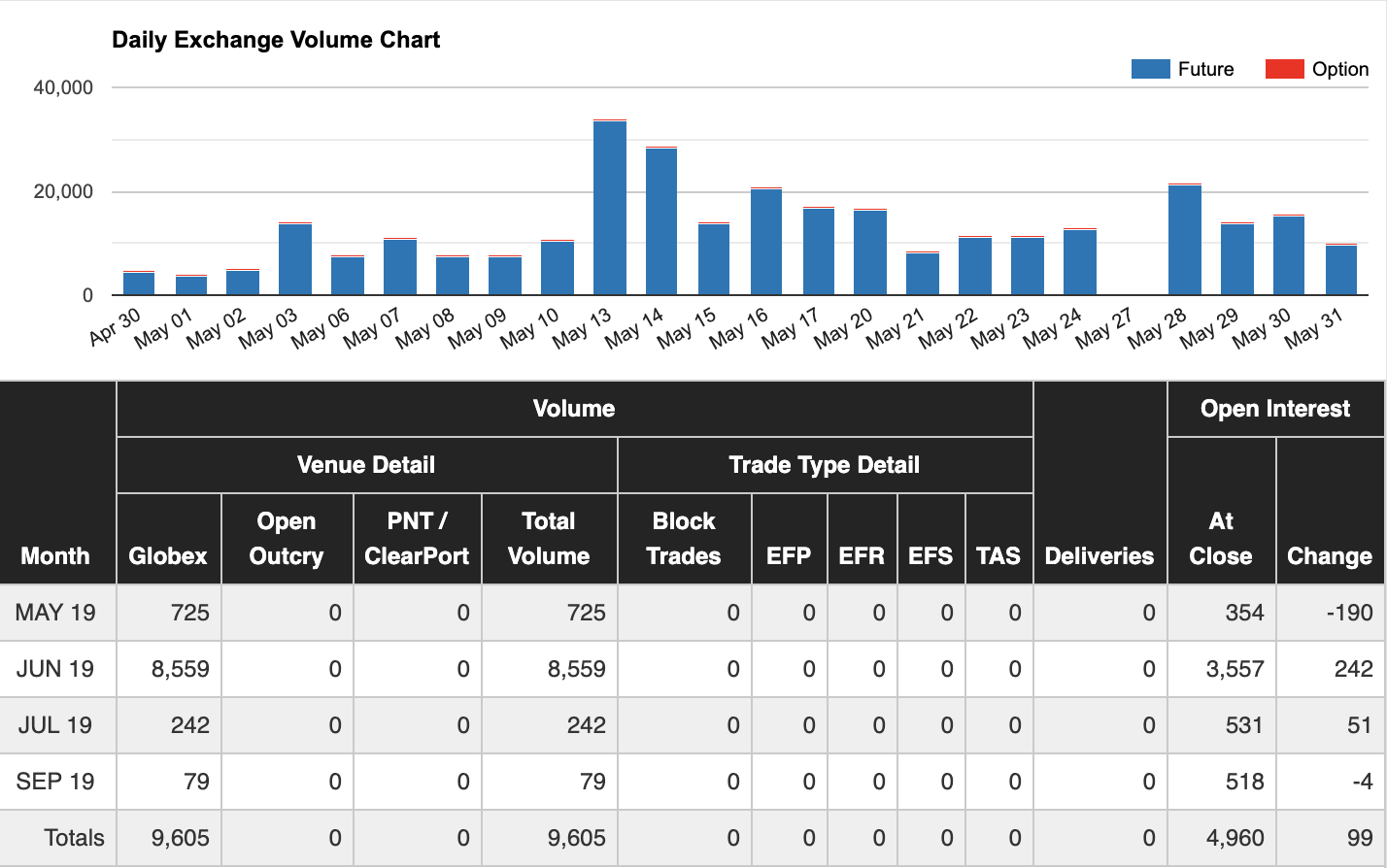Viewport: 1387px width, 868px height.
Task: Toggle the Future series legend label
Action: (x=1205, y=69)
